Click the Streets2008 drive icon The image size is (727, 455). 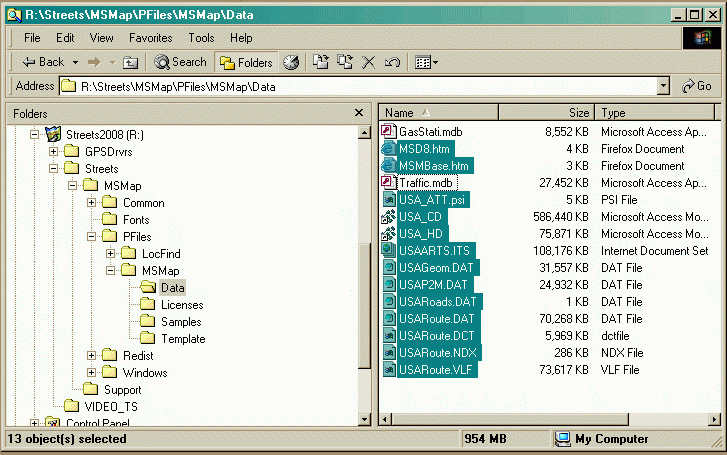[x=53, y=134]
